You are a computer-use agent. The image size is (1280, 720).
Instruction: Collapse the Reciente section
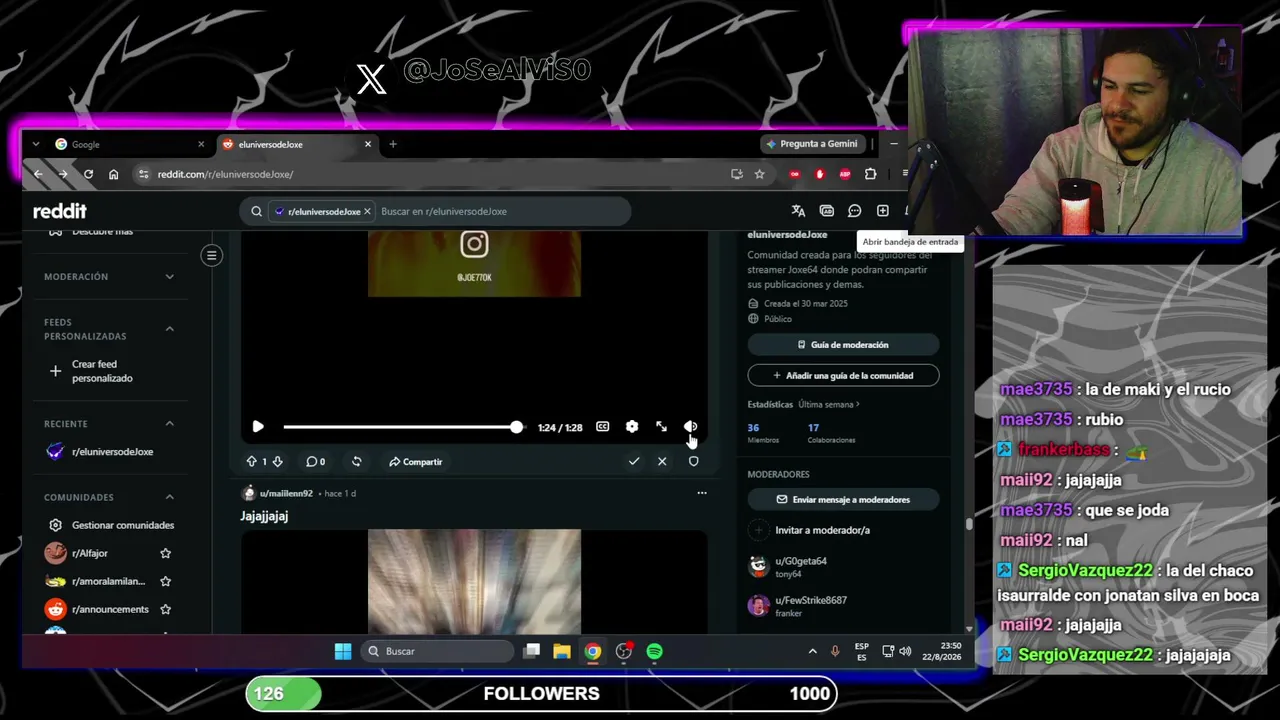(x=169, y=424)
